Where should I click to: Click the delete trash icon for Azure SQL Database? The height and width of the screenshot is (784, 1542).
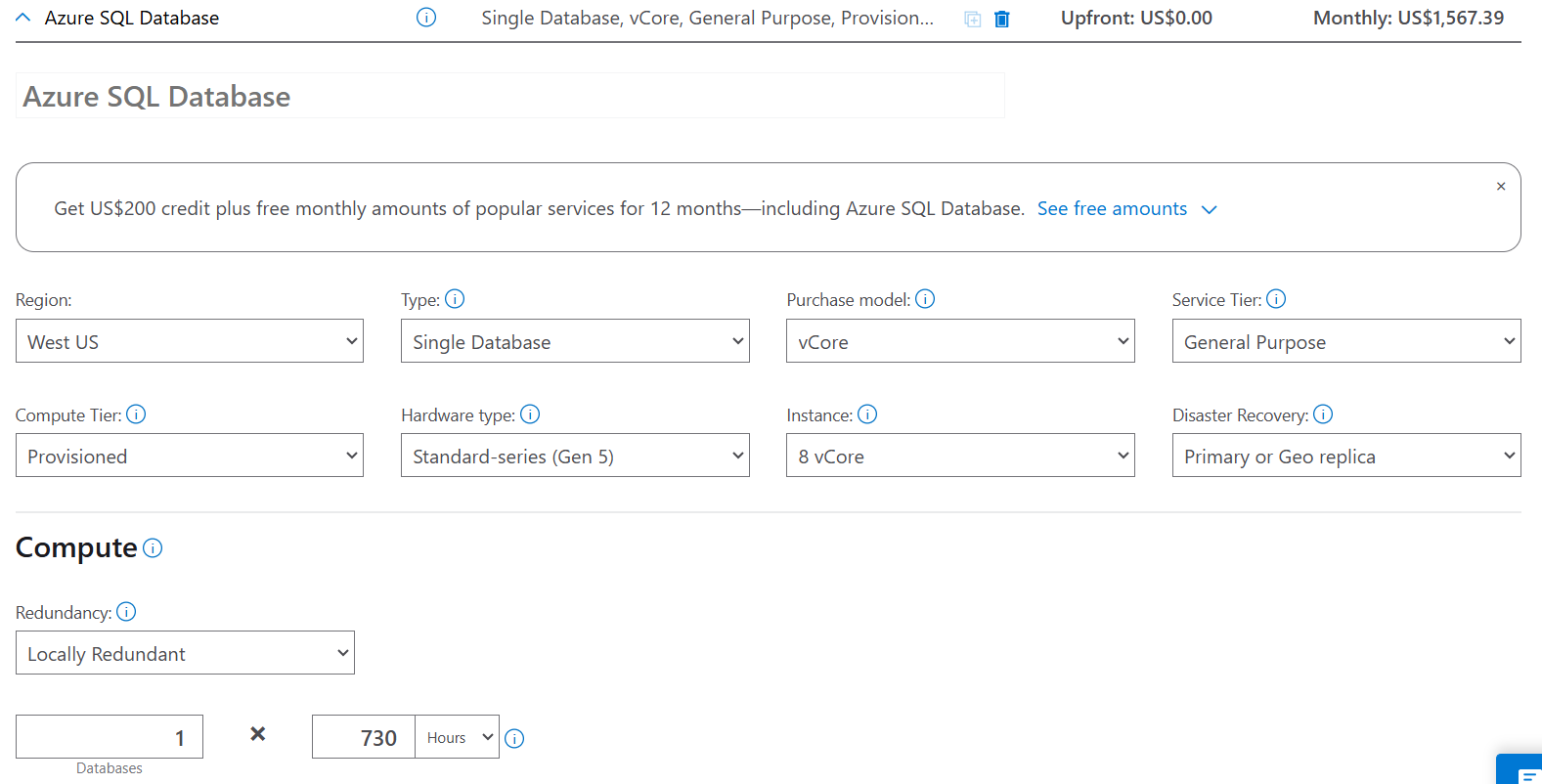(1001, 20)
